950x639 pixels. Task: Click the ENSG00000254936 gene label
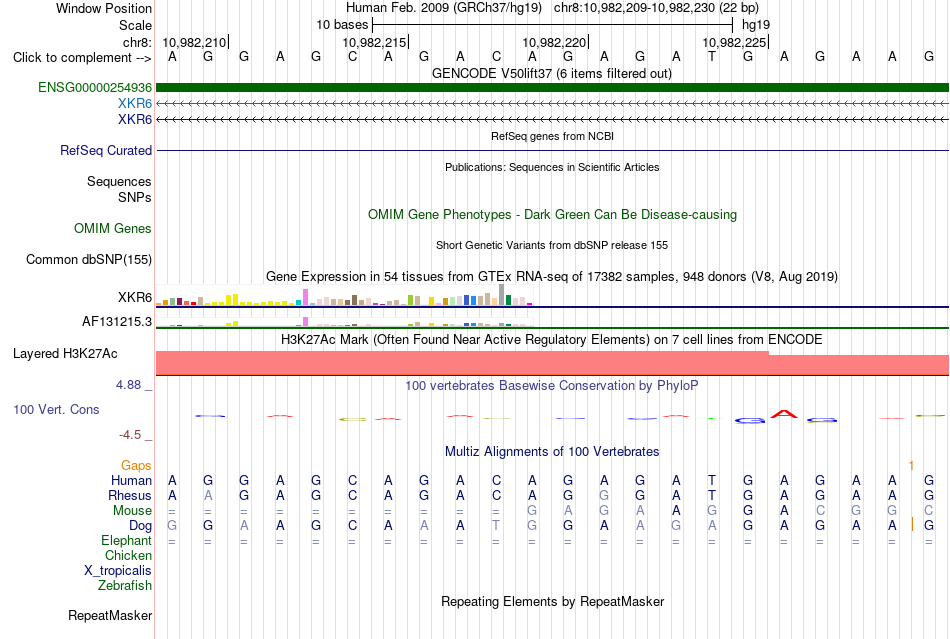(95, 87)
